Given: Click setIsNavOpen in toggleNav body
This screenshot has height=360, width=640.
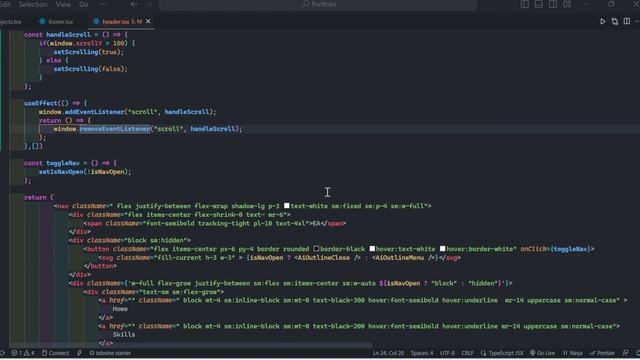Looking at the screenshot, I should [61, 172].
